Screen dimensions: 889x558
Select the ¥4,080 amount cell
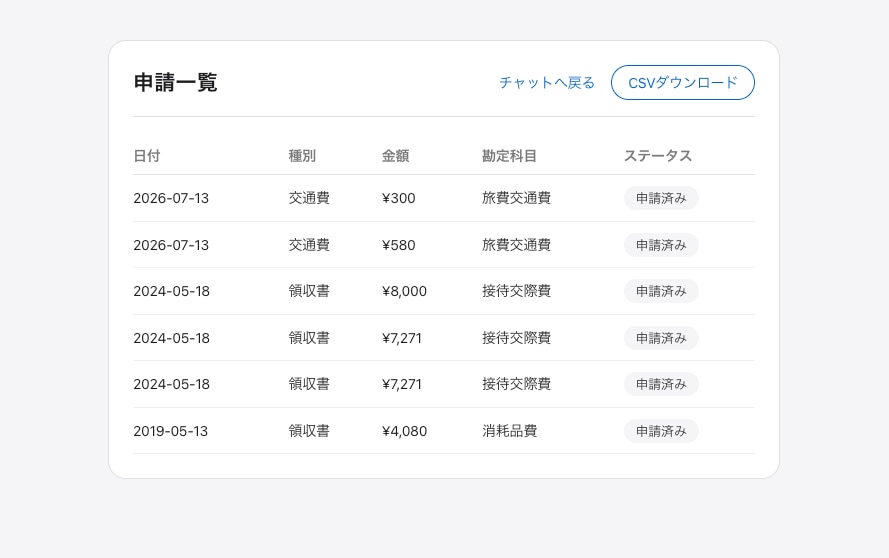point(404,431)
